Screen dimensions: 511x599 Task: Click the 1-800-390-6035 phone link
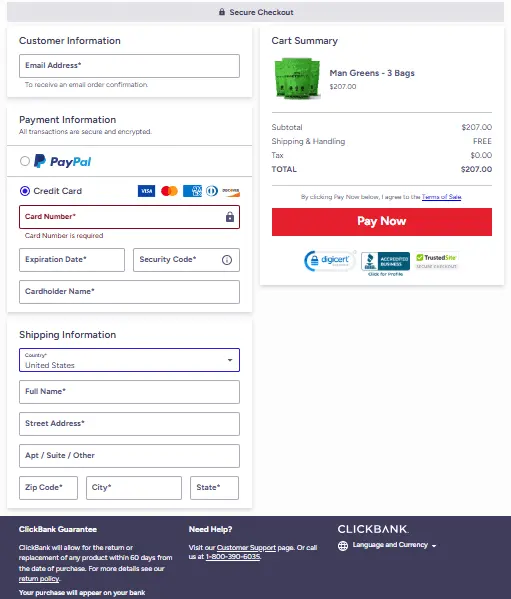tap(233, 557)
